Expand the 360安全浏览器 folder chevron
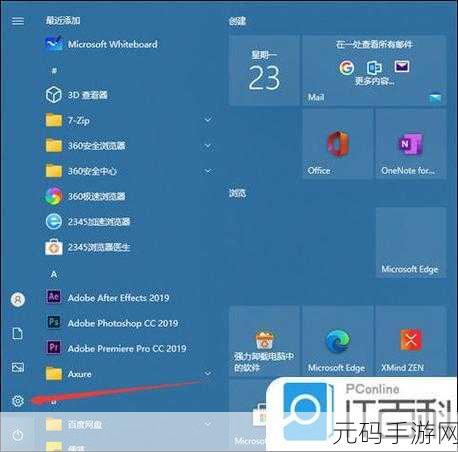The height and width of the screenshot is (452, 458). coord(208,146)
